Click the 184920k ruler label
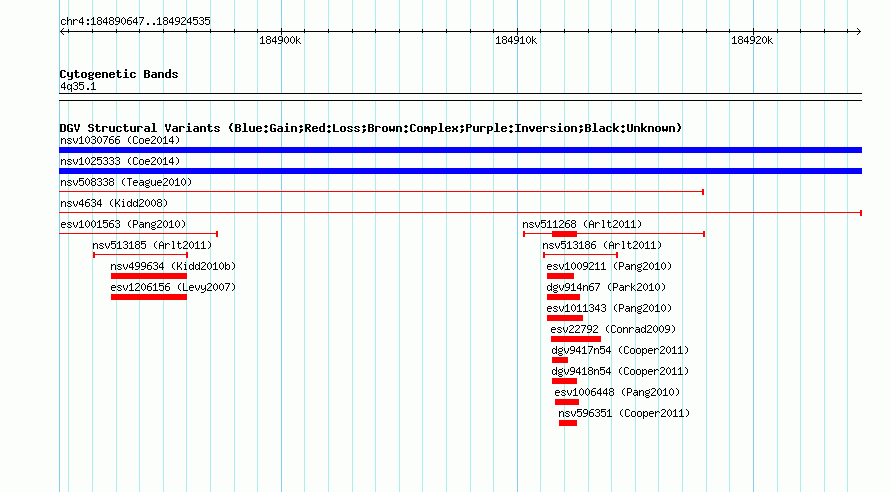Image resolution: width=890 pixels, height=492 pixels. coord(752,40)
